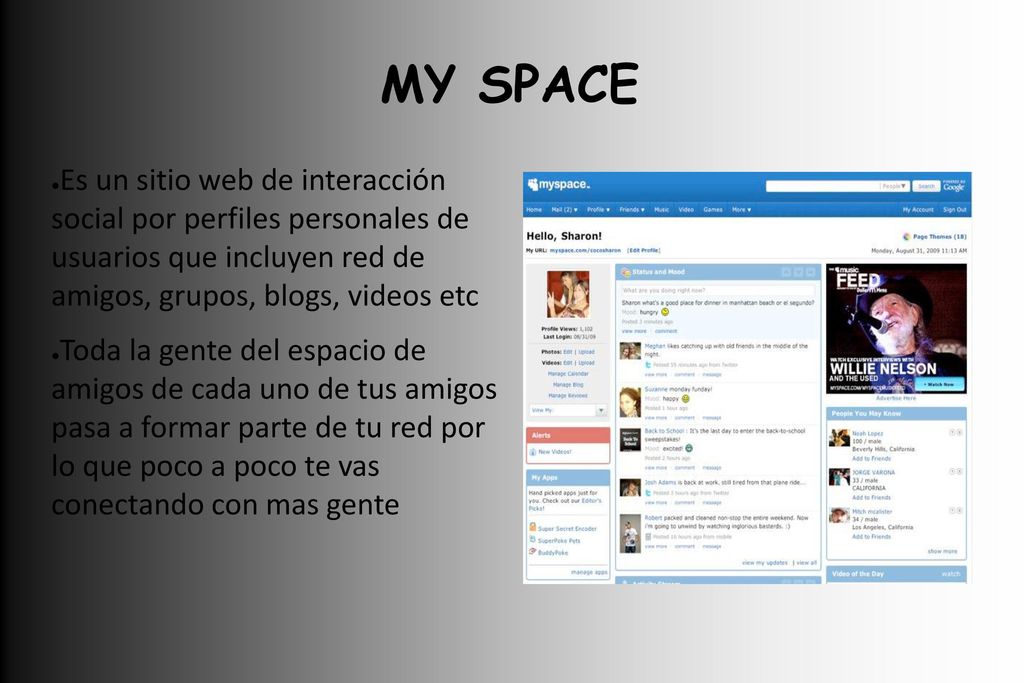Click Add to Friends under Mitch mcalister
This screenshot has height=683, width=1024.
click(871, 537)
